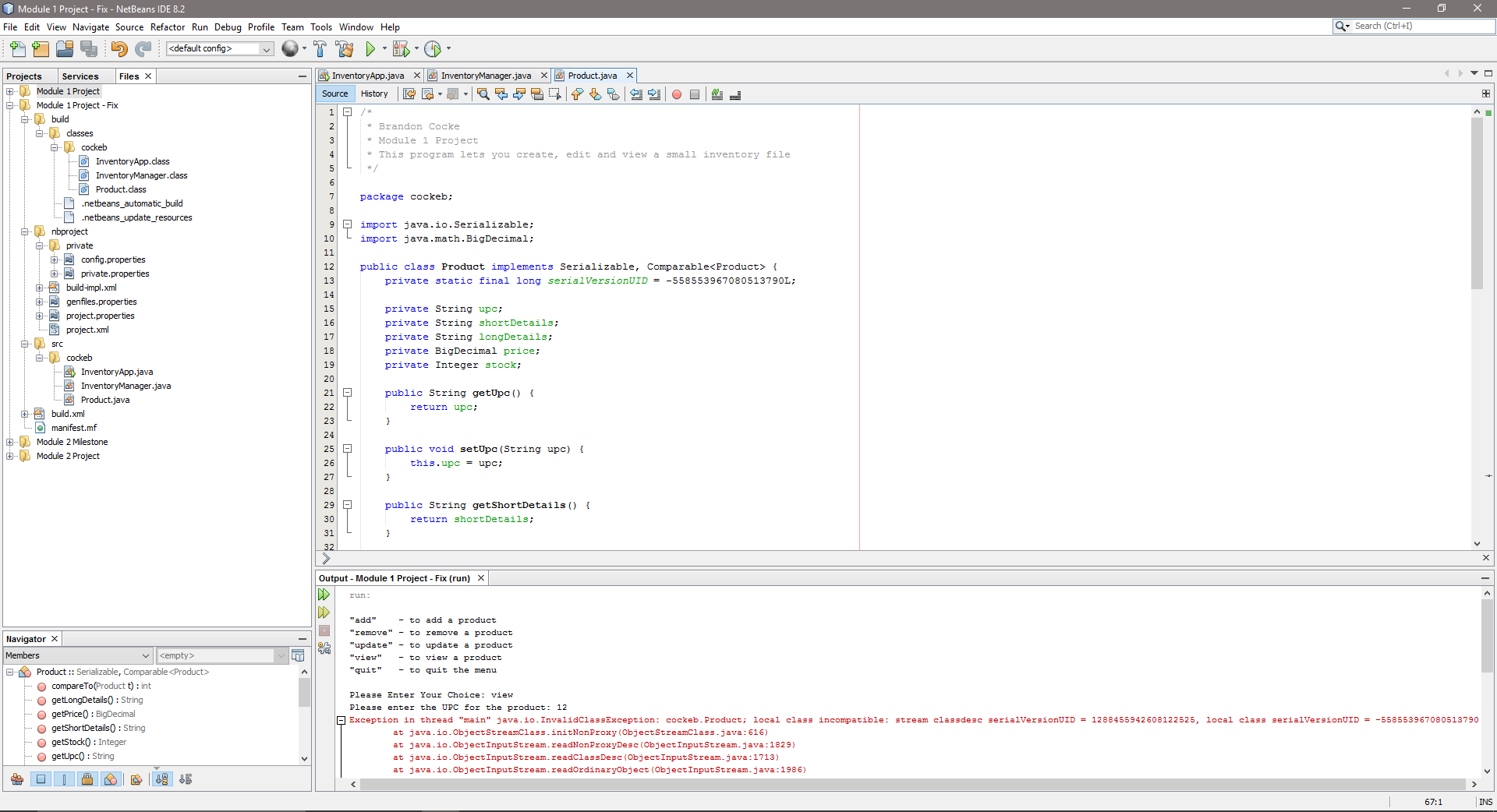1497x812 pixels.
Task: Click the Clean and Build Project icon
Action: click(345, 49)
